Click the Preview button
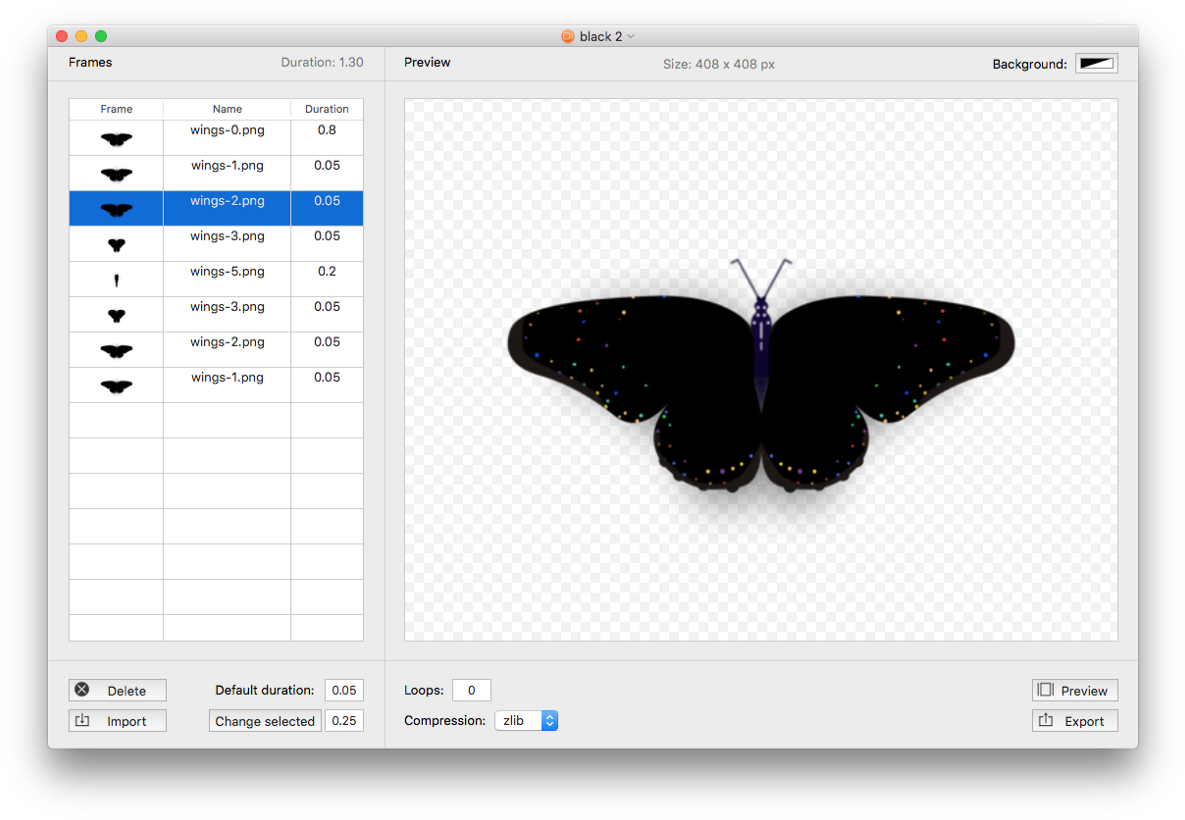Image resolution: width=1185 pixels, height=820 pixels. click(1082, 689)
